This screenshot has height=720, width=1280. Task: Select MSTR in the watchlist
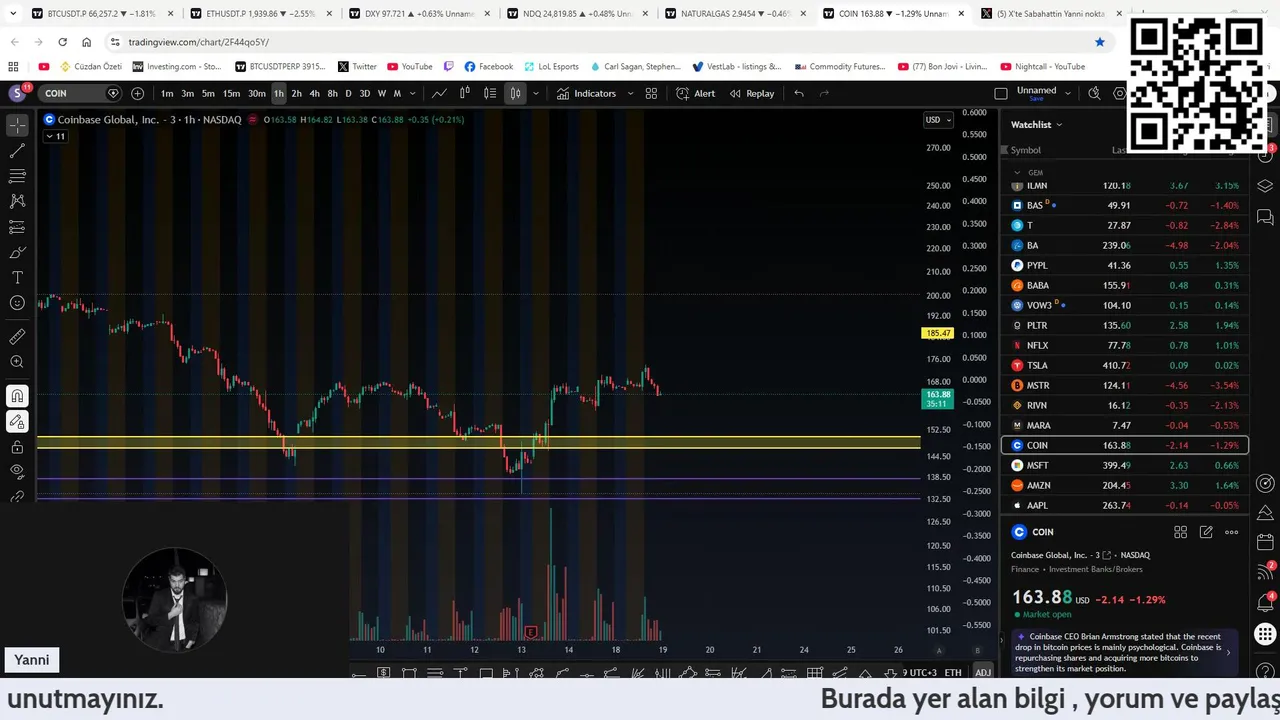(1125, 385)
